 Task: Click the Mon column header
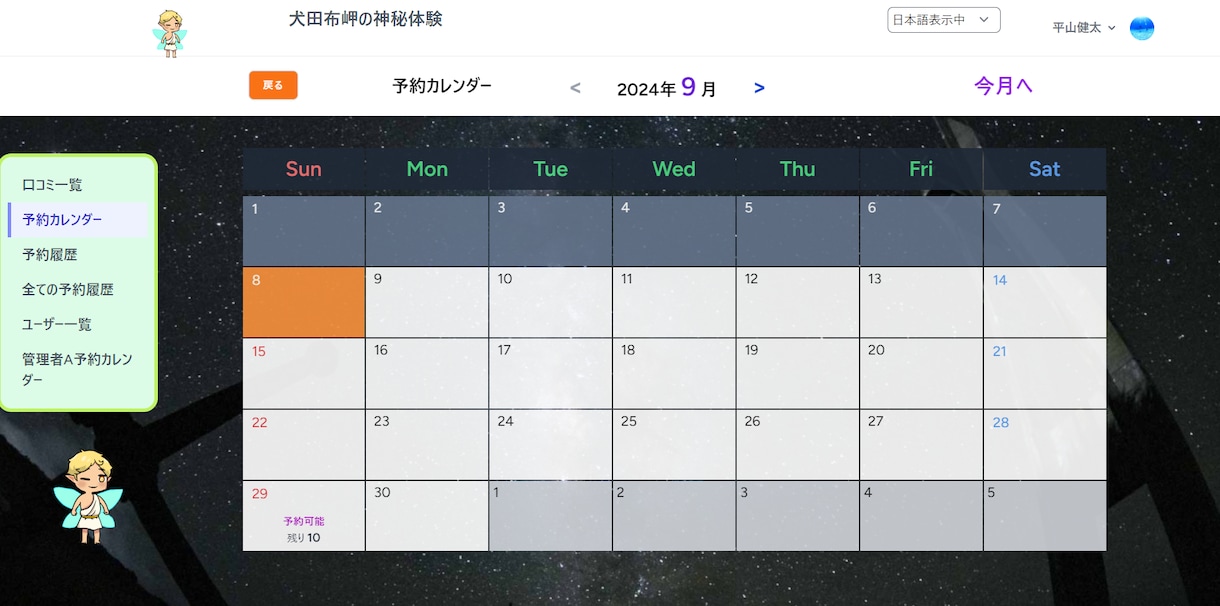(427, 169)
